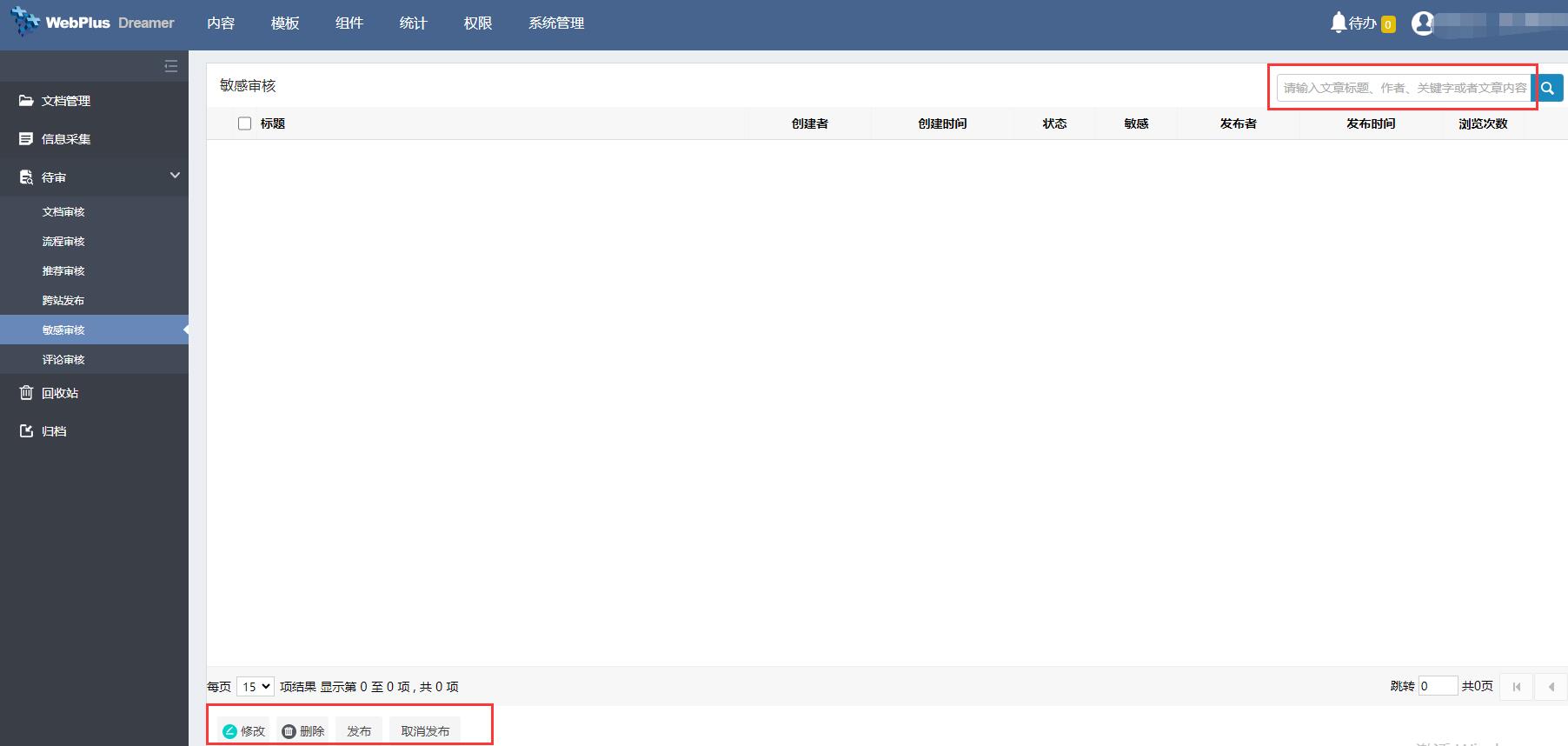Toggle the select-all checkbox beside 标题

(x=245, y=123)
